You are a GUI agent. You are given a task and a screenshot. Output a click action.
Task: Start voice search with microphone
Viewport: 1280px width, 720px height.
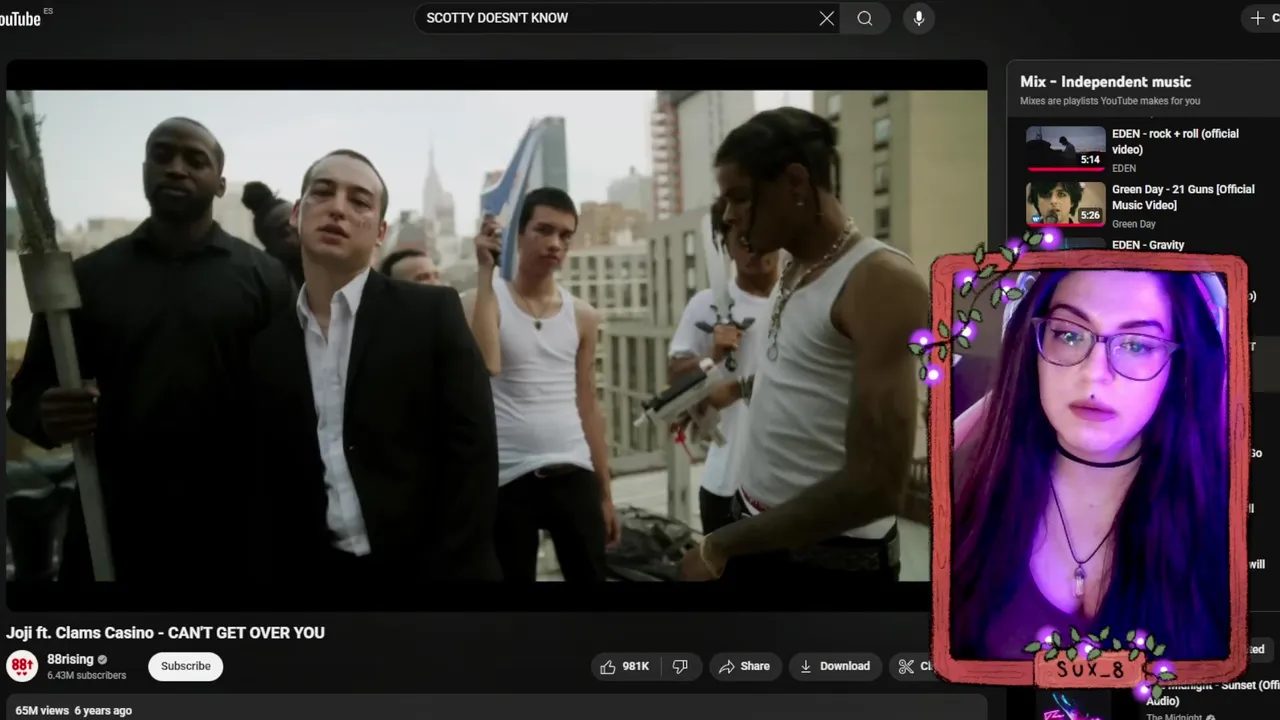[x=919, y=18]
